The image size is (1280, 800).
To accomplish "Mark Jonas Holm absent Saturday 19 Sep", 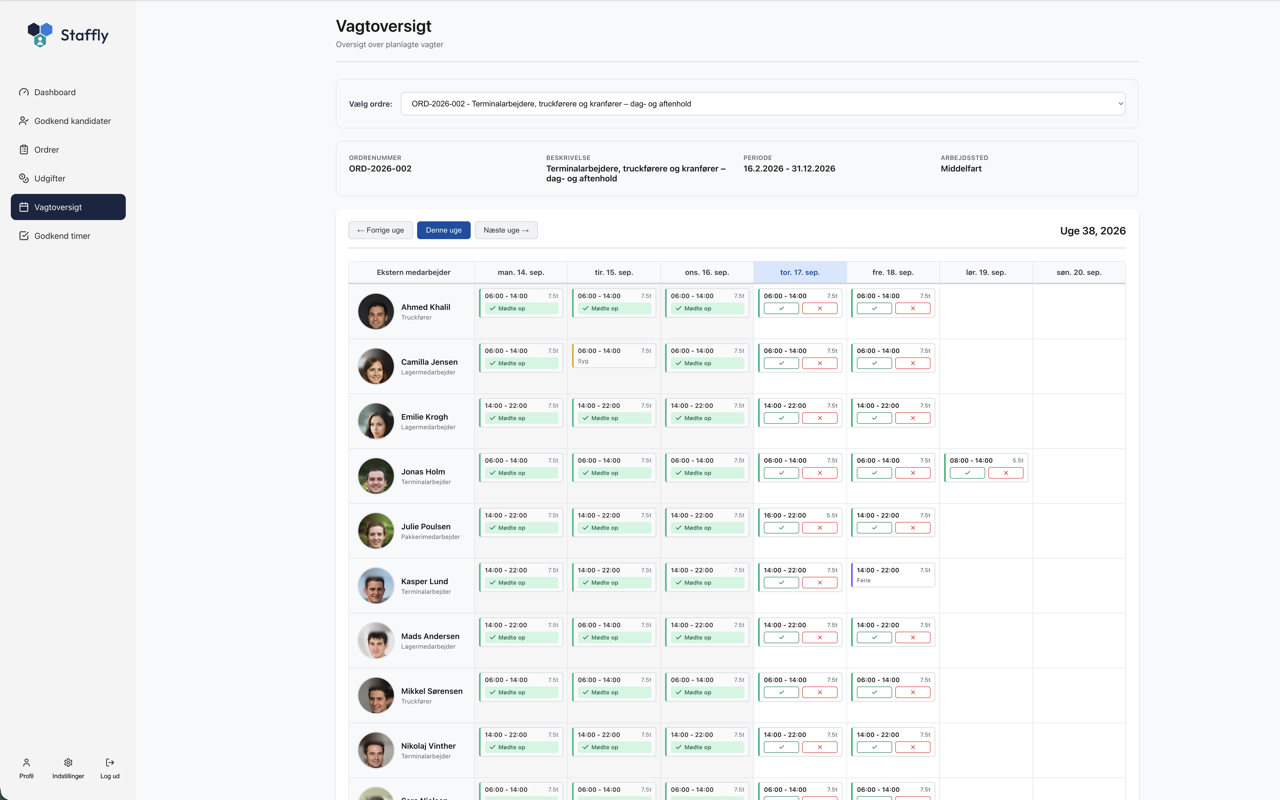I will 1006,473.
